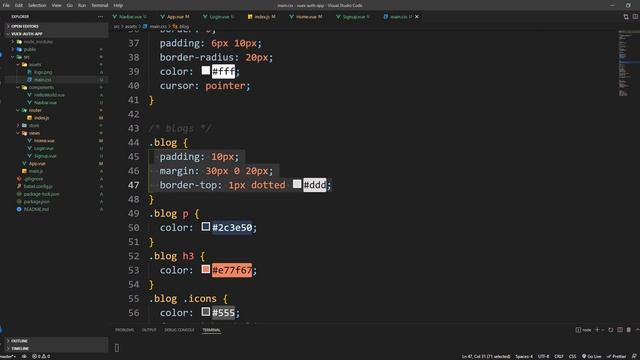The height and width of the screenshot is (360, 640).
Task: Switch to the Debug Console panel tab
Action: click(x=179, y=330)
